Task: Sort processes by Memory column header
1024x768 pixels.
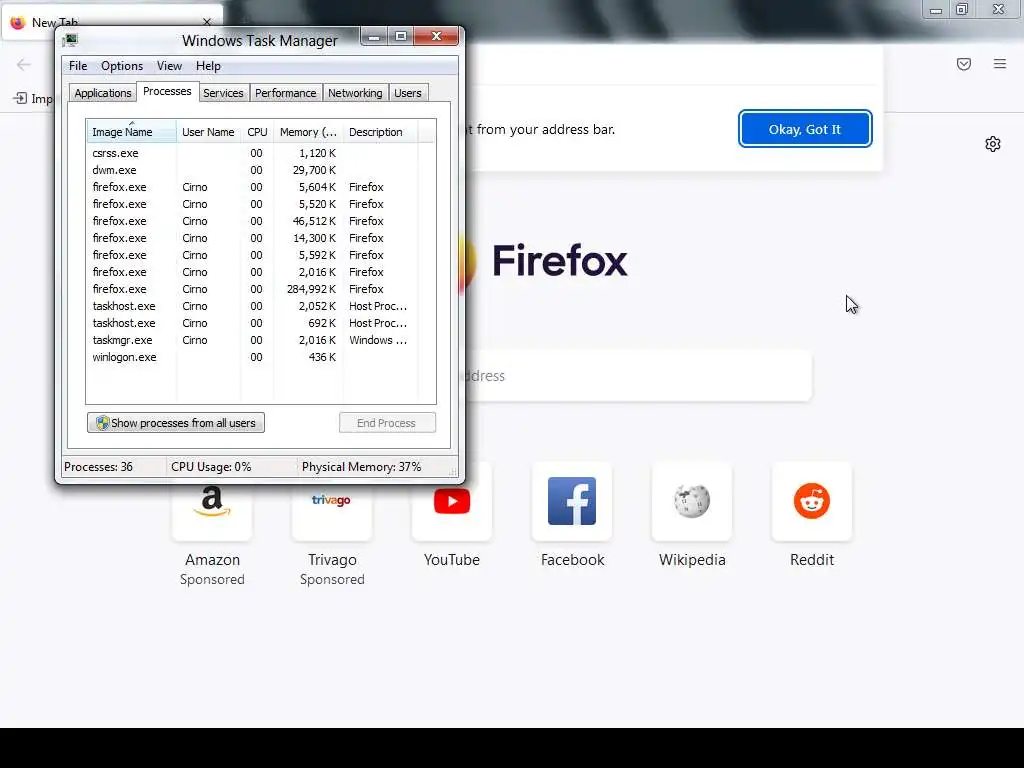Action: 308,132
